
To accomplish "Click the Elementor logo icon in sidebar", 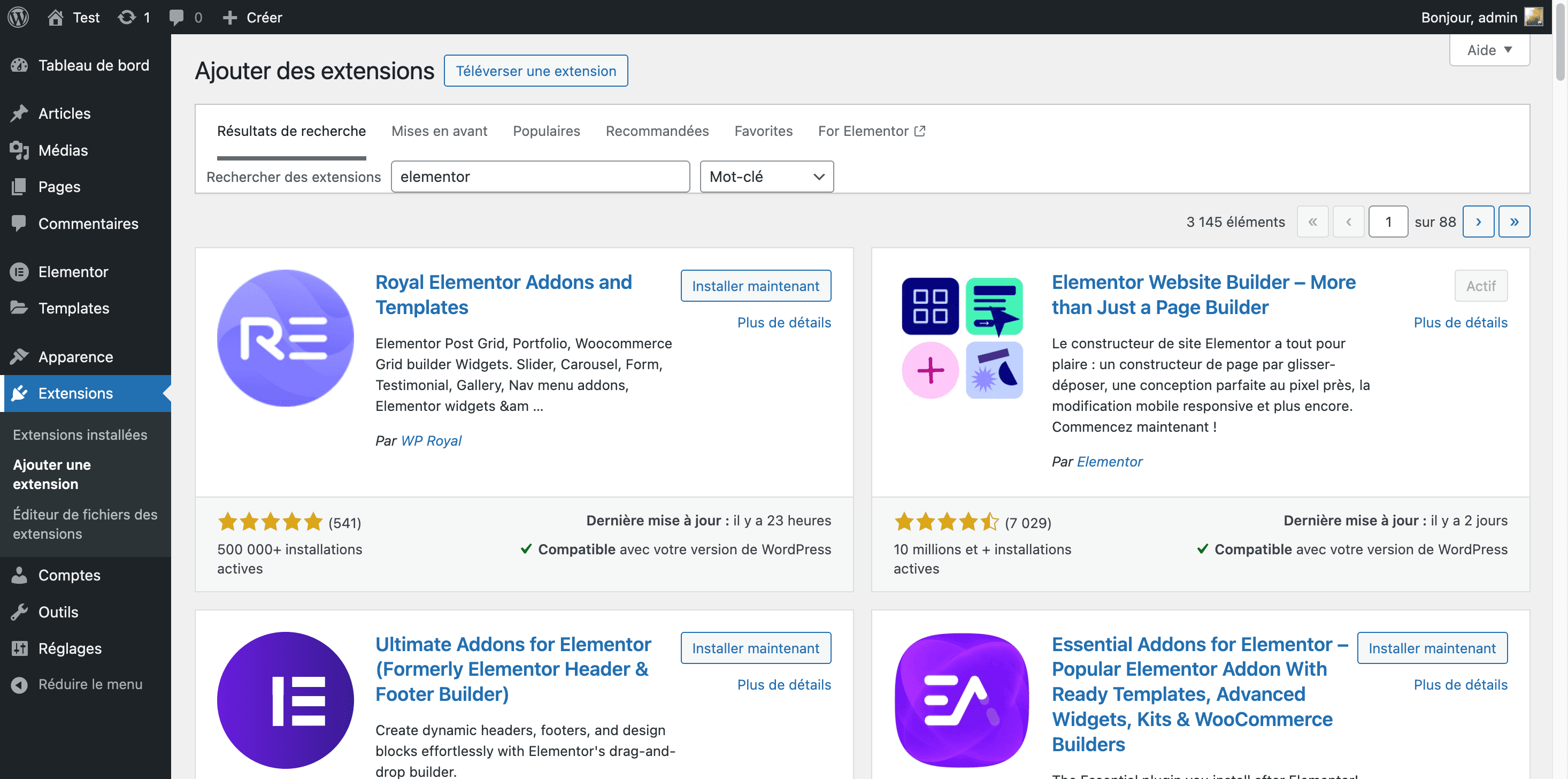I will click(19, 272).
